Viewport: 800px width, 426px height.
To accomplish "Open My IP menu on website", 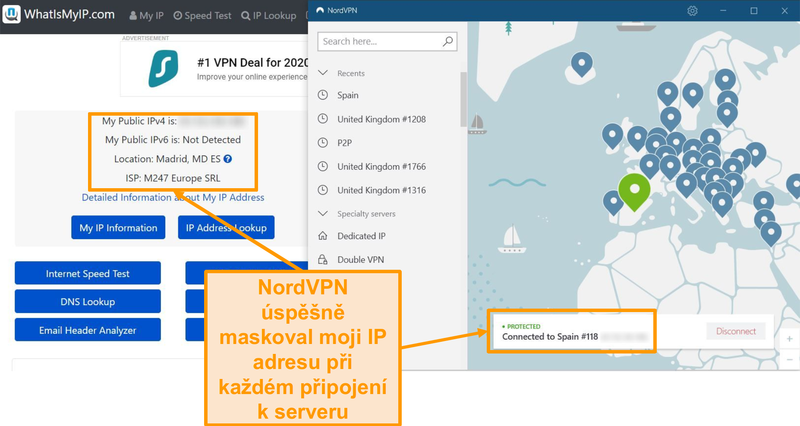I will tap(146, 15).
